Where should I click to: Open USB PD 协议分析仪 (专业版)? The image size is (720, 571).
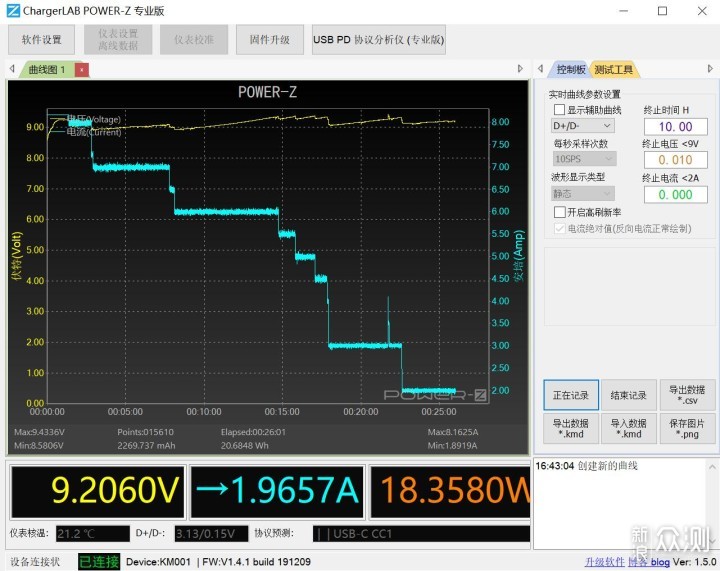point(378,39)
